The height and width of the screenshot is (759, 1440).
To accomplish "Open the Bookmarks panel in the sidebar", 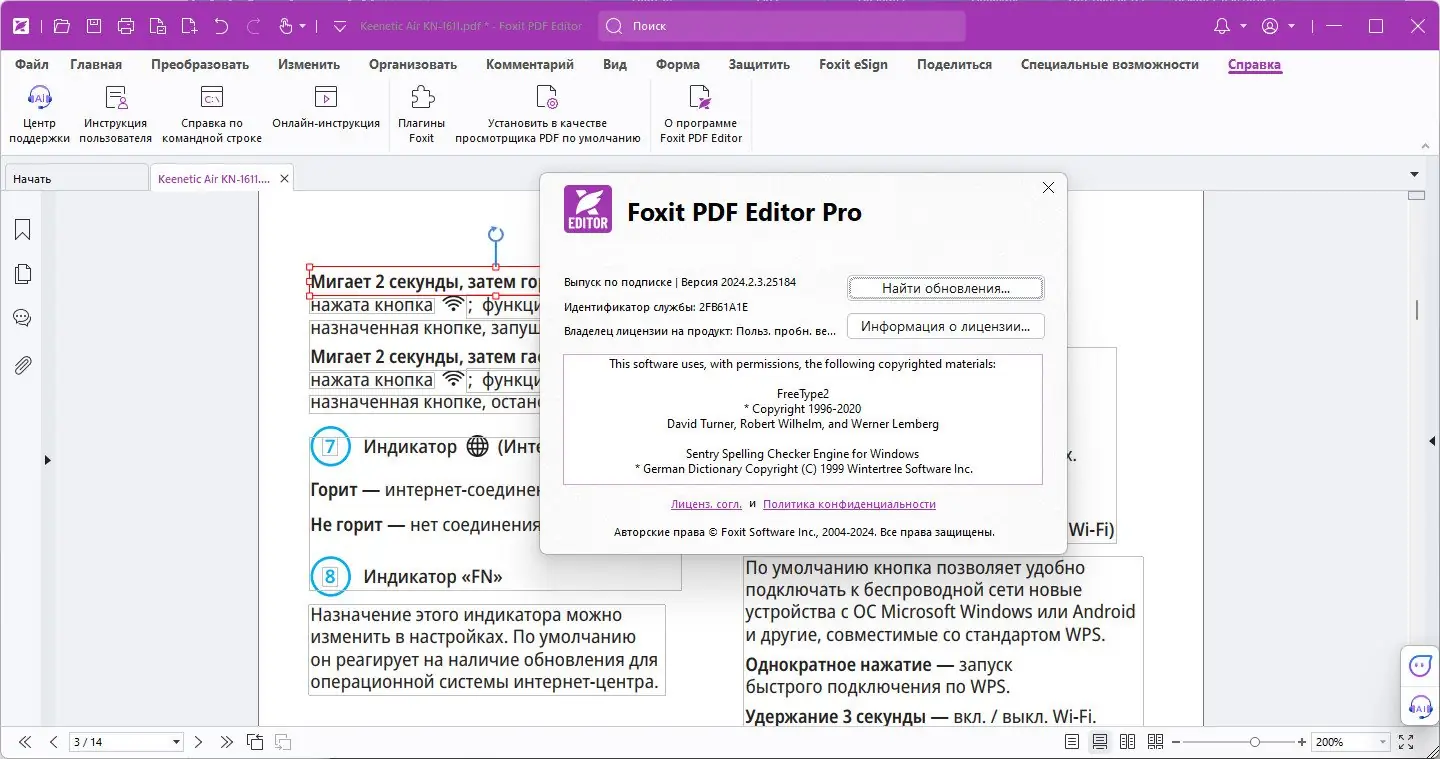I will coord(22,229).
